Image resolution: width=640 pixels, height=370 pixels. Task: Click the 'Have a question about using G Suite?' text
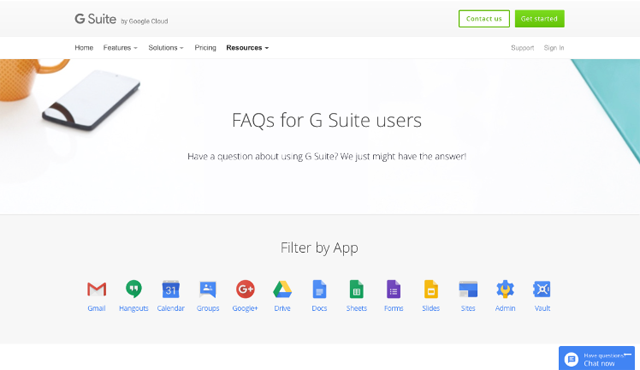coord(263,156)
